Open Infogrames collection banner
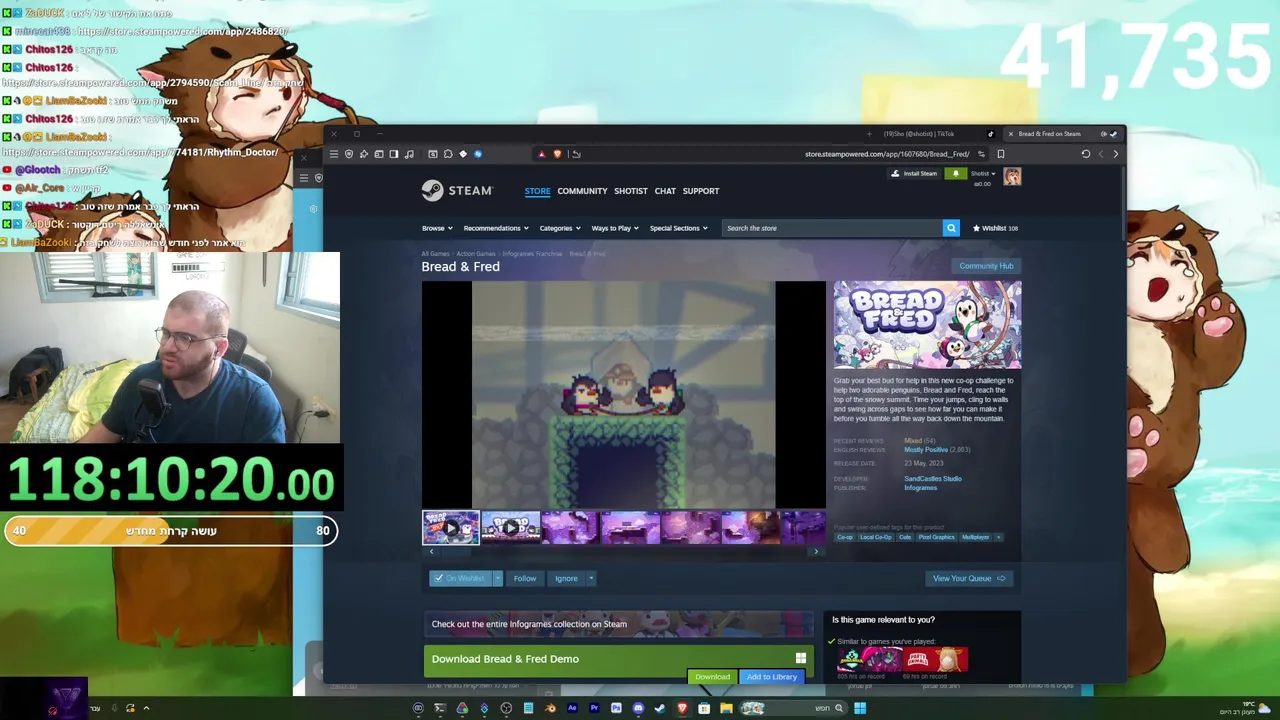This screenshot has width=1280, height=720. coord(618,624)
